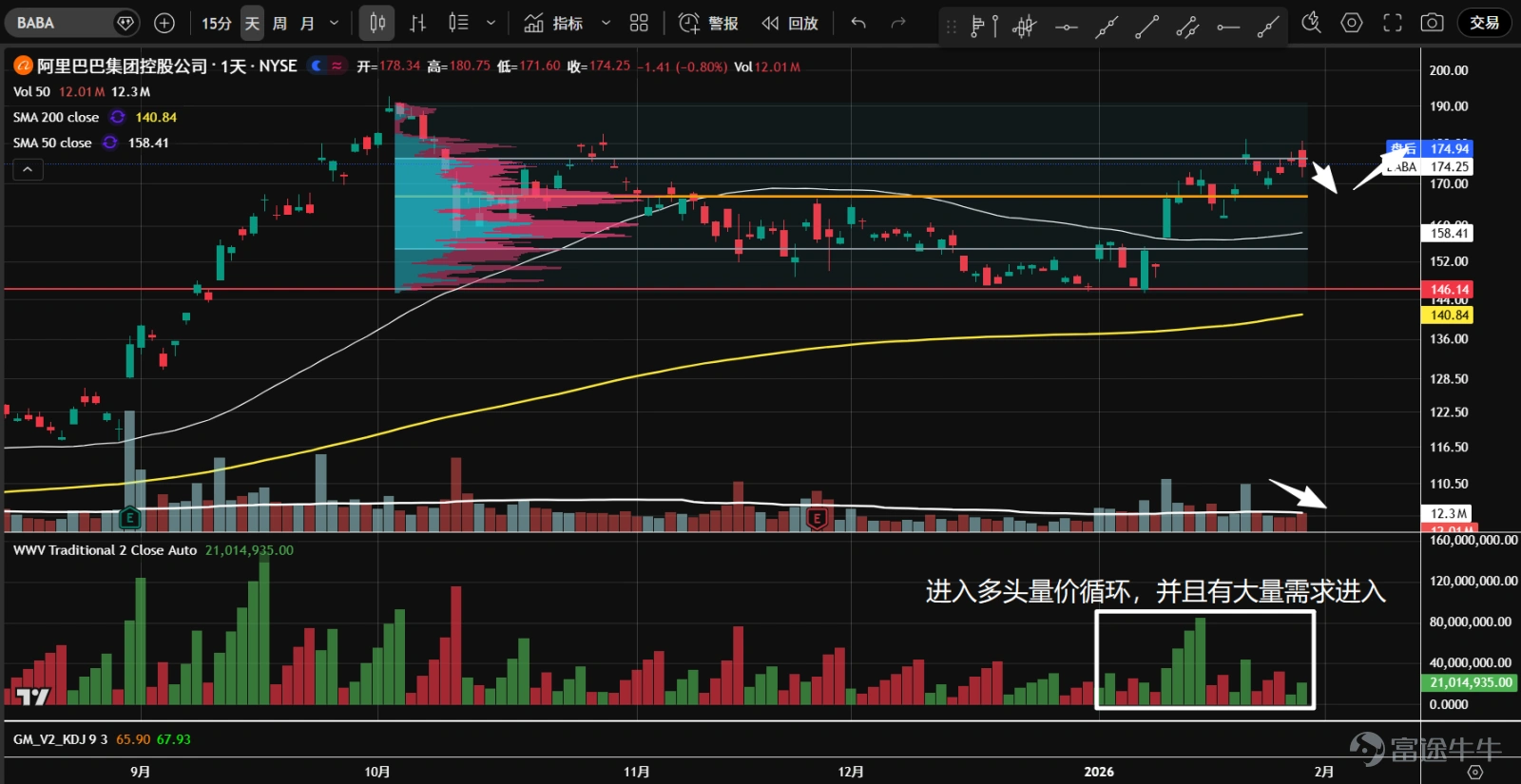Viewport: 1521px width, 784px height.
Task: Select the horizontal ray drawing tool
Action: pos(1227,27)
